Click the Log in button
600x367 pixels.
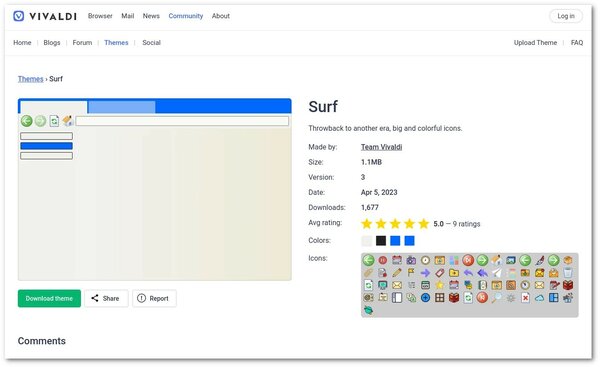566,16
